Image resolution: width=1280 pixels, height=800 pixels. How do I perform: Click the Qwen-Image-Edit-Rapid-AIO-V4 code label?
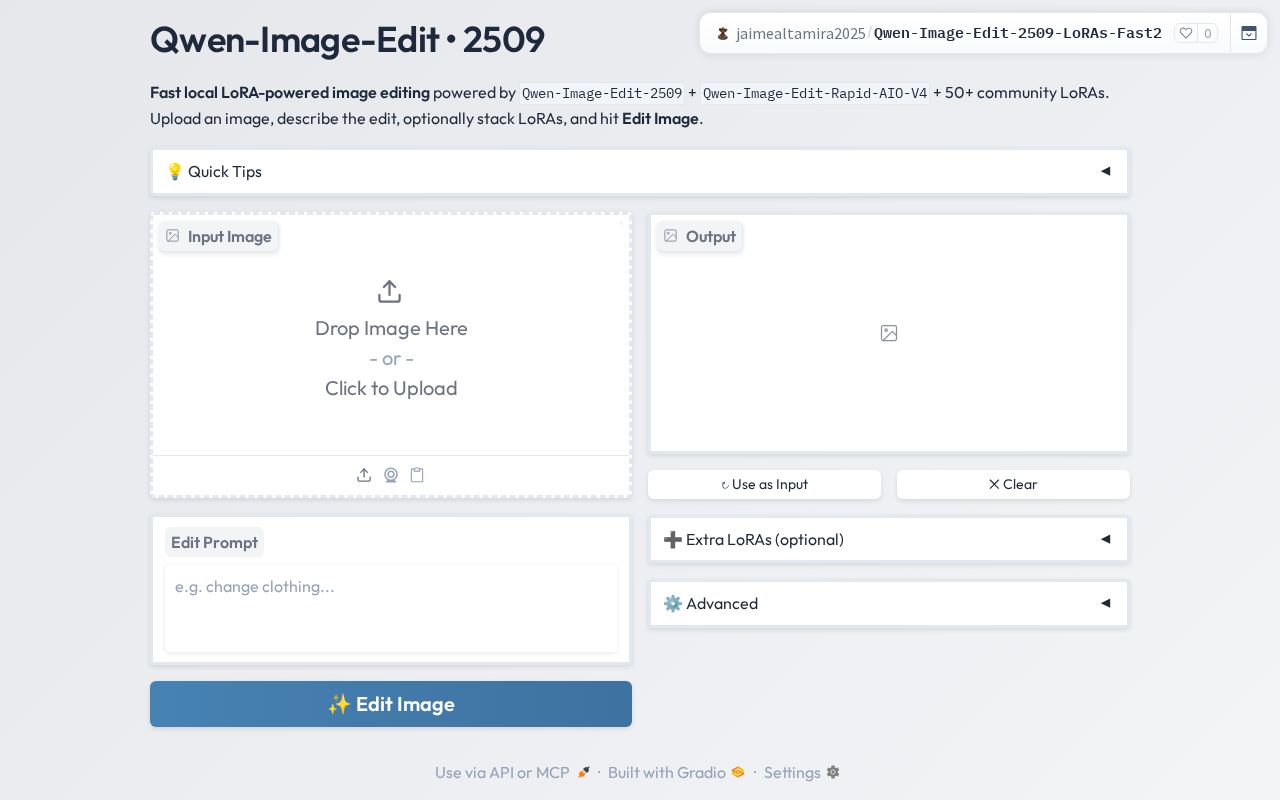pos(814,94)
